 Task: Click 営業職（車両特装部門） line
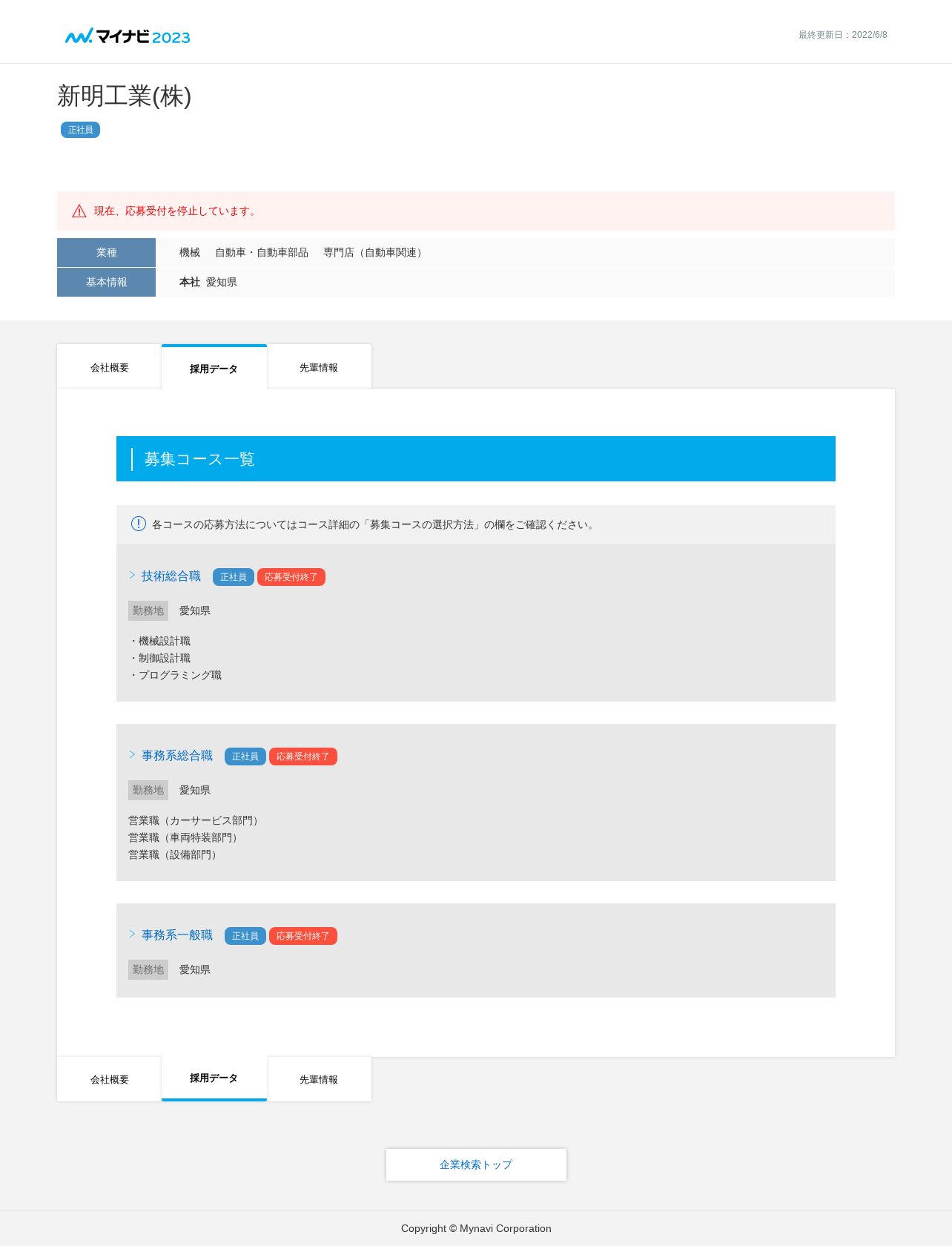(x=185, y=837)
